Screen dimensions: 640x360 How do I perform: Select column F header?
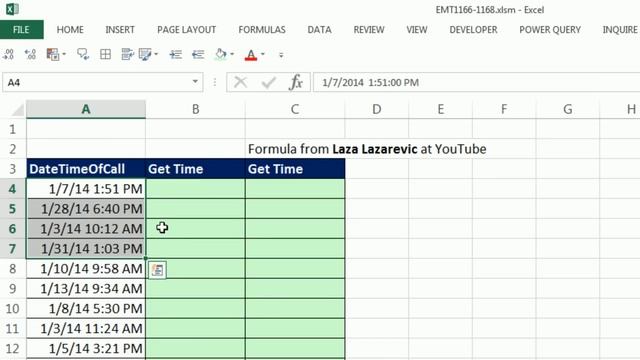point(504,109)
